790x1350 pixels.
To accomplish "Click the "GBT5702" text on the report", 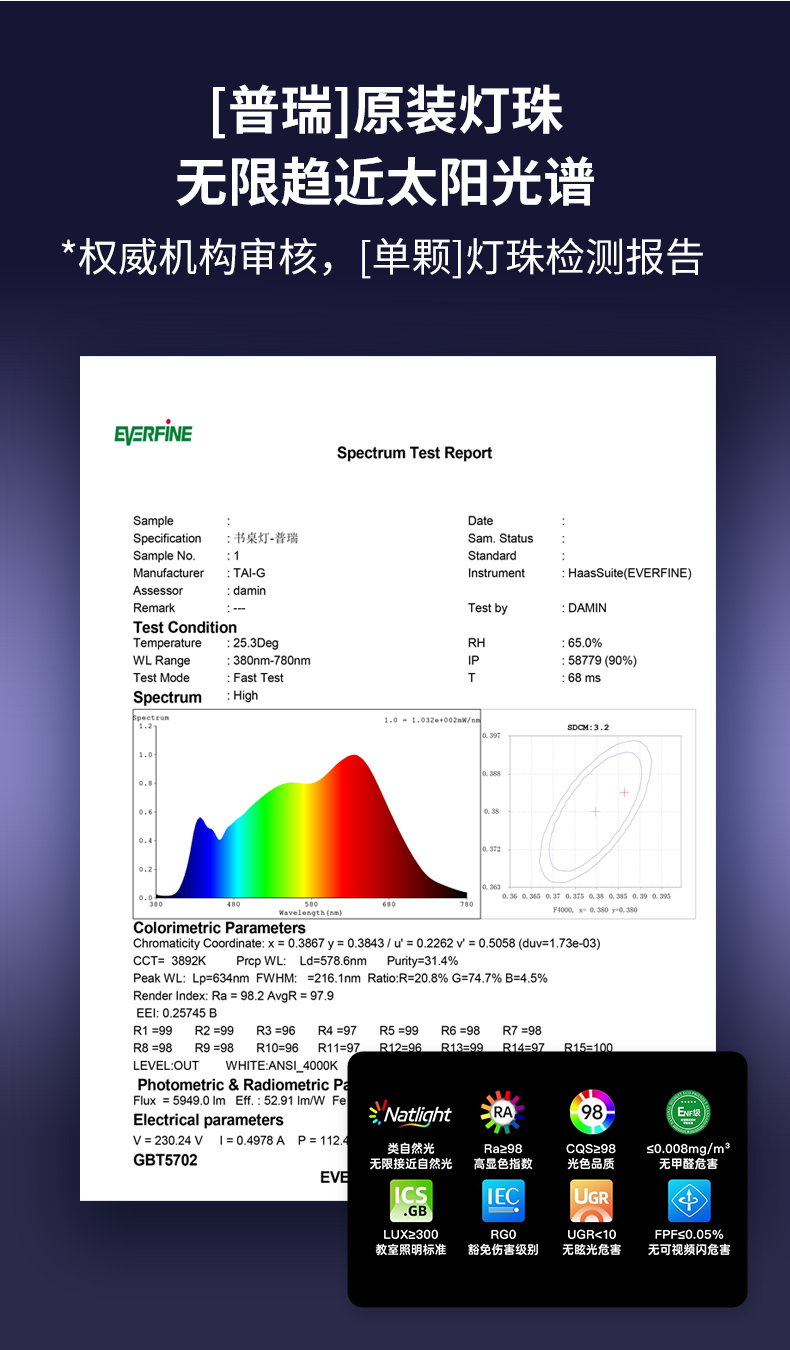I will point(165,1160).
